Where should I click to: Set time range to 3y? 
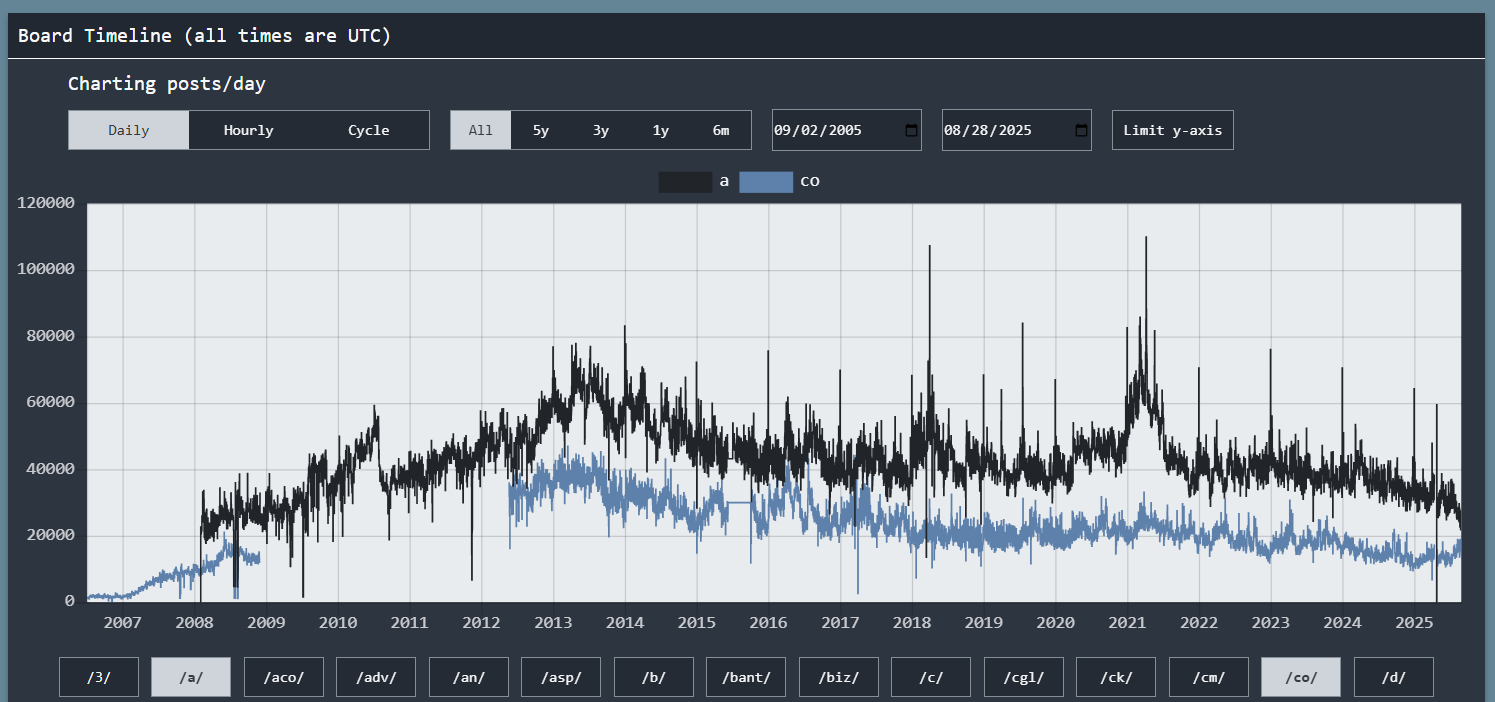(601, 130)
